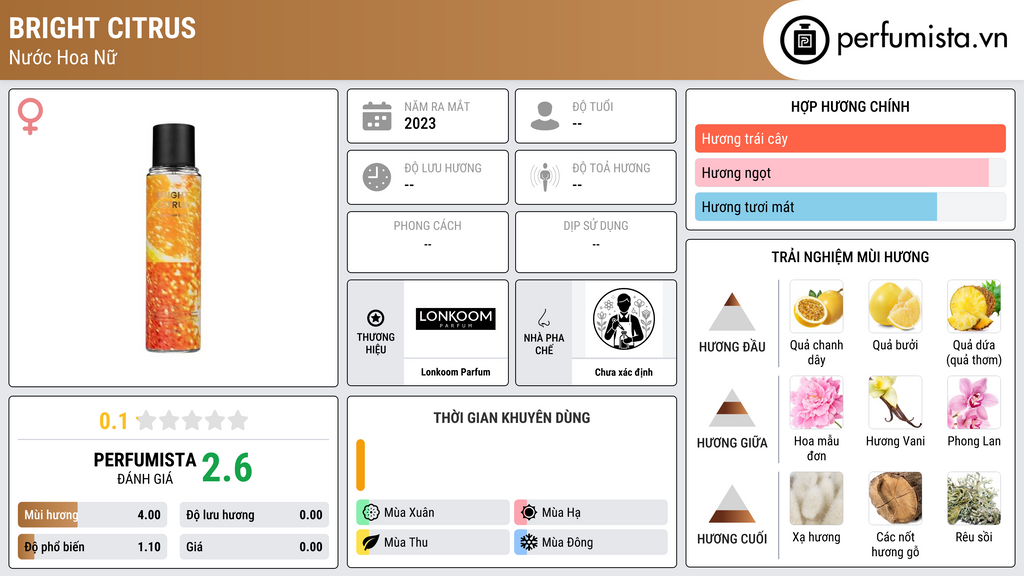Click the Bright Citrus bottle image

[x=173, y=238]
